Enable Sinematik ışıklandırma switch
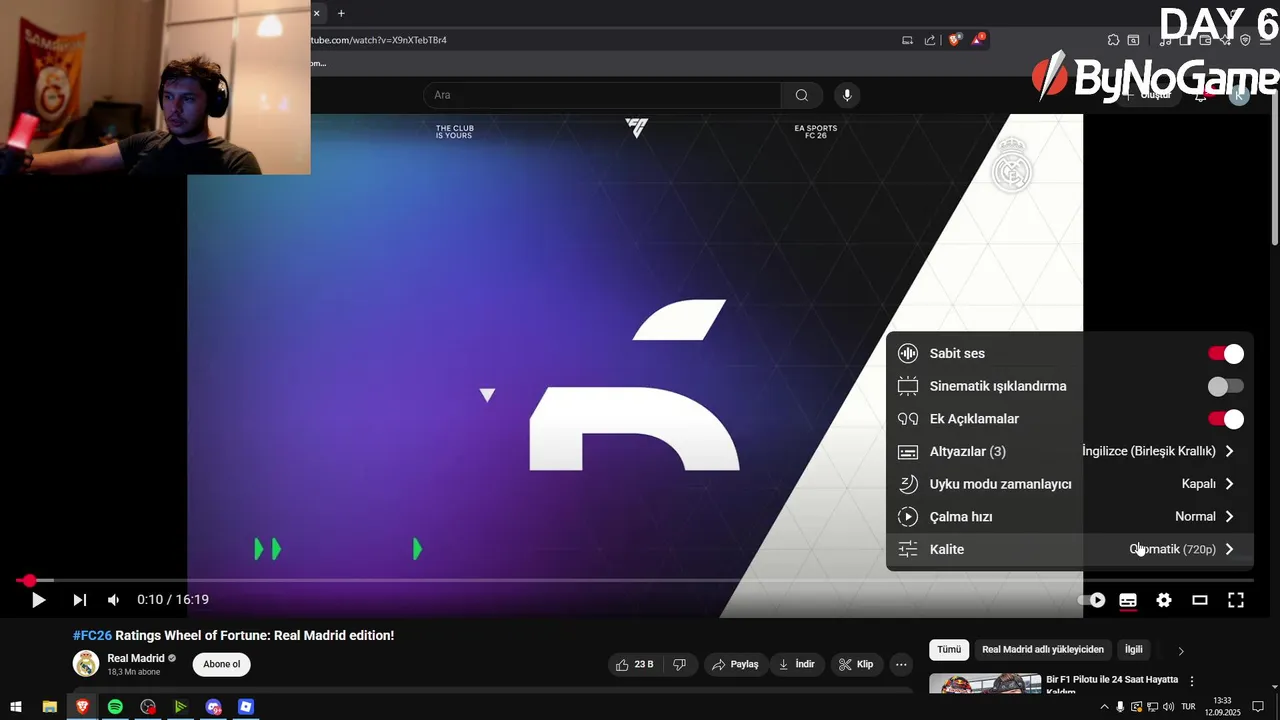 [x=1226, y=386]
